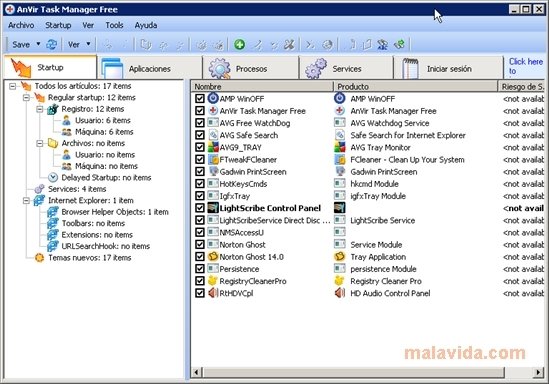Click the horizontal scrollbar thumb
This screenshot has width=549, height=384.
[x=353, y=372]
